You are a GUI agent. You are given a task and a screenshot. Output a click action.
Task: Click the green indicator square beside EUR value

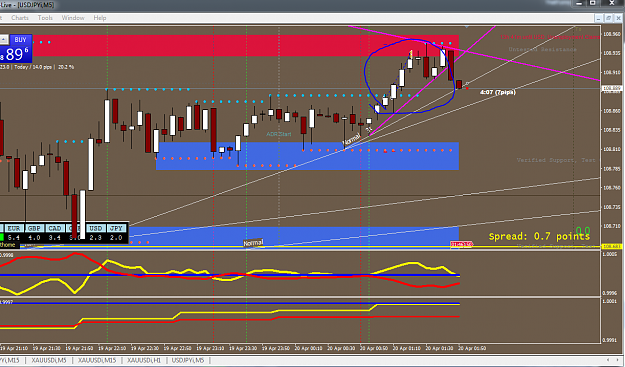pos(2,237)
